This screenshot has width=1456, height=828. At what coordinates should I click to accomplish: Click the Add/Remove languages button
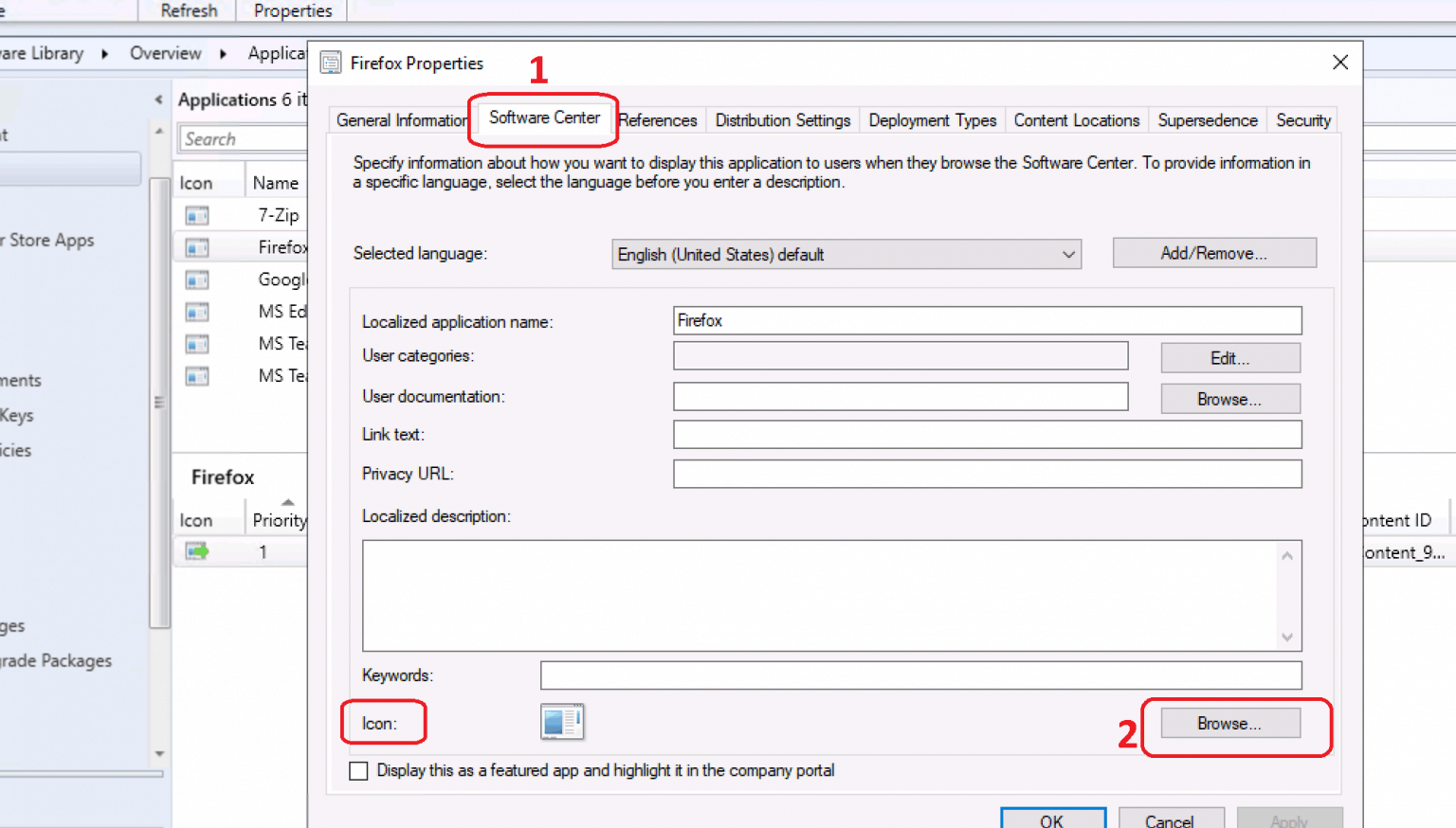coord(1213,253)
